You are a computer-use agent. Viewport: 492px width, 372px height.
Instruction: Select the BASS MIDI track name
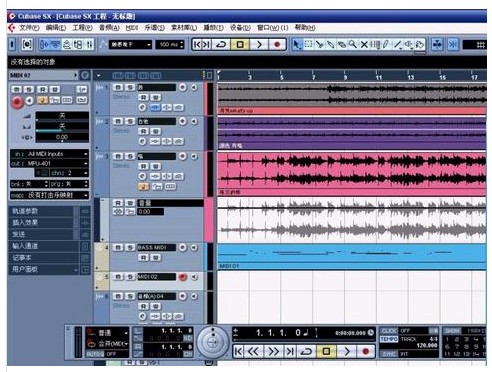[x=156, y=248]
